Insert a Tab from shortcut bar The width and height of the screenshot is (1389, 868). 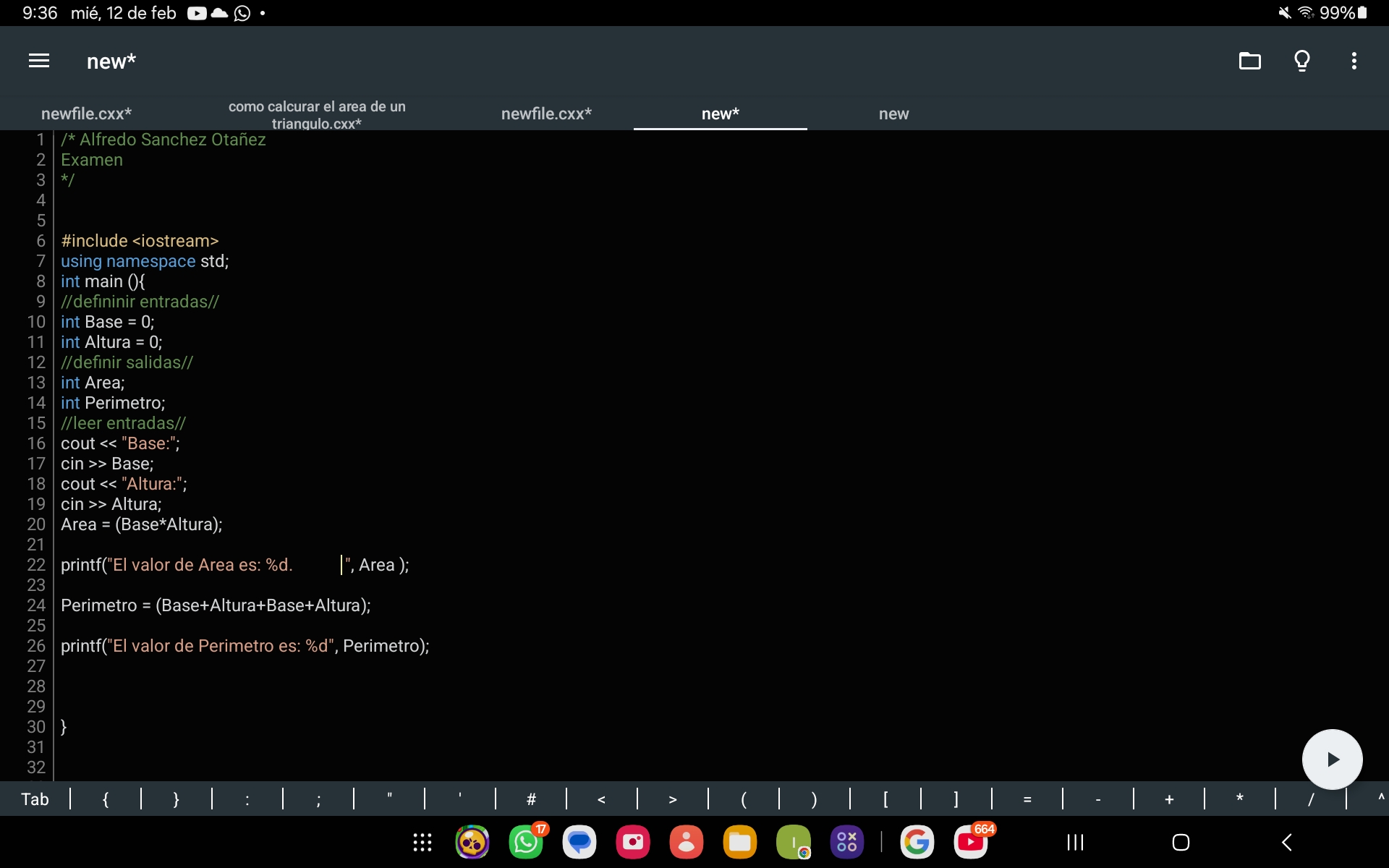[35, 799]
